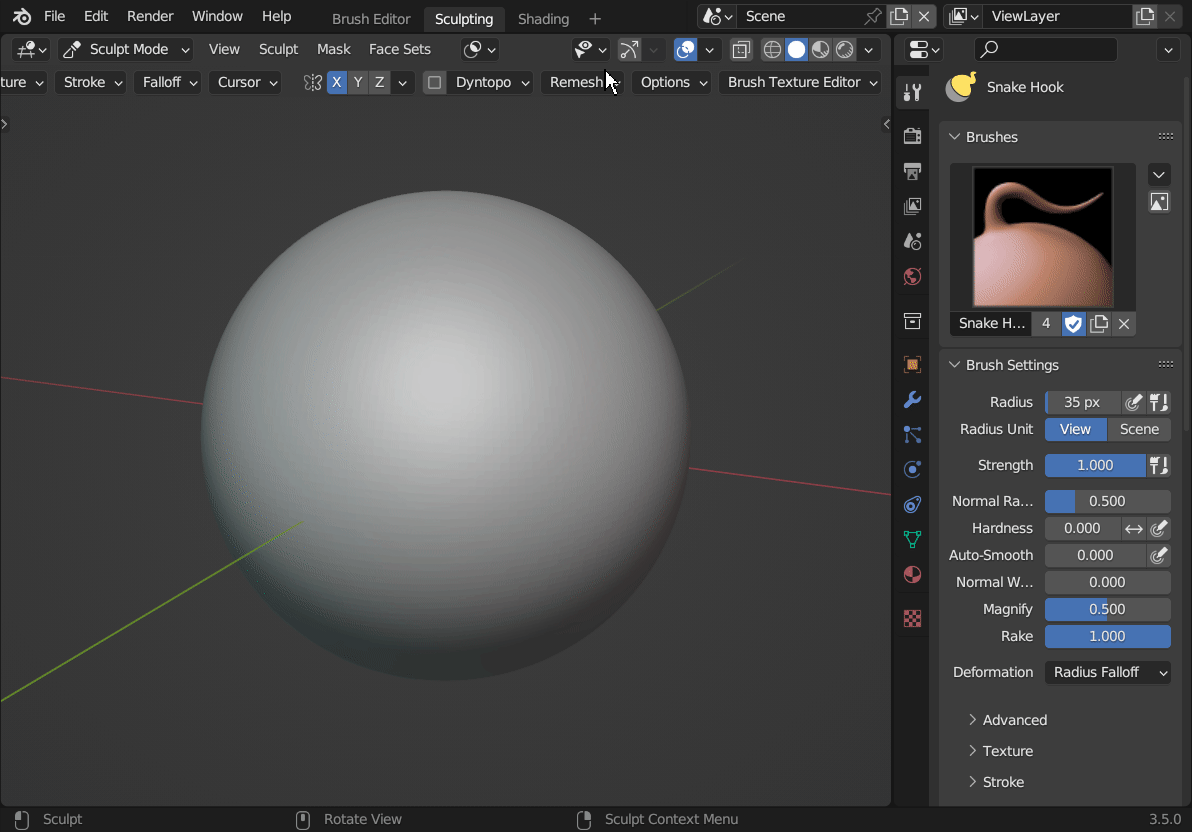Toggle viewport overlays
Viewport: 1192px width, 832px height.
click(x=685, y=49)
